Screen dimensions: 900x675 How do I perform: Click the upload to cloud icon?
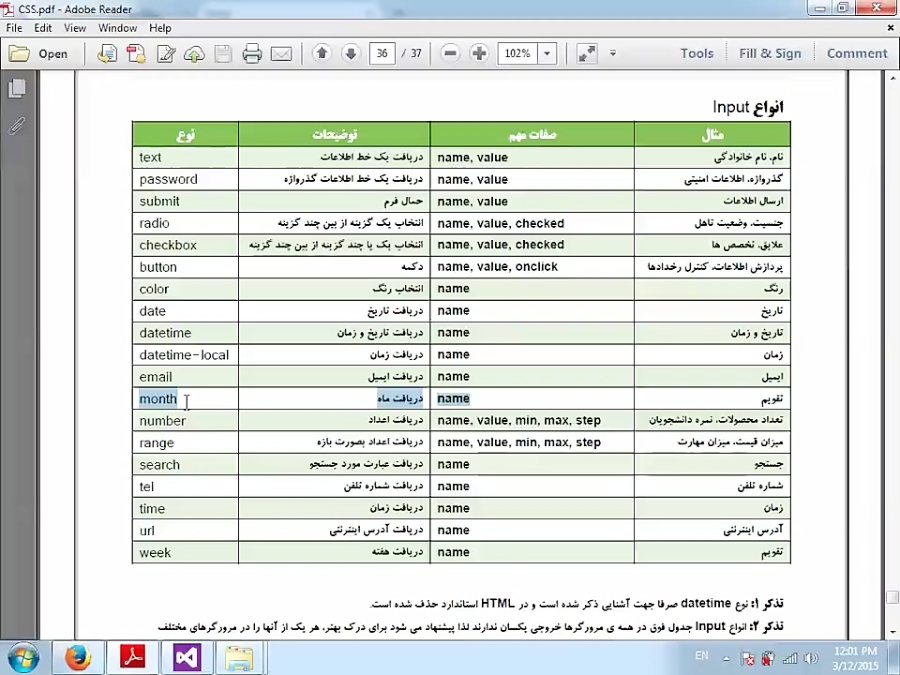[x=195, y=54]
